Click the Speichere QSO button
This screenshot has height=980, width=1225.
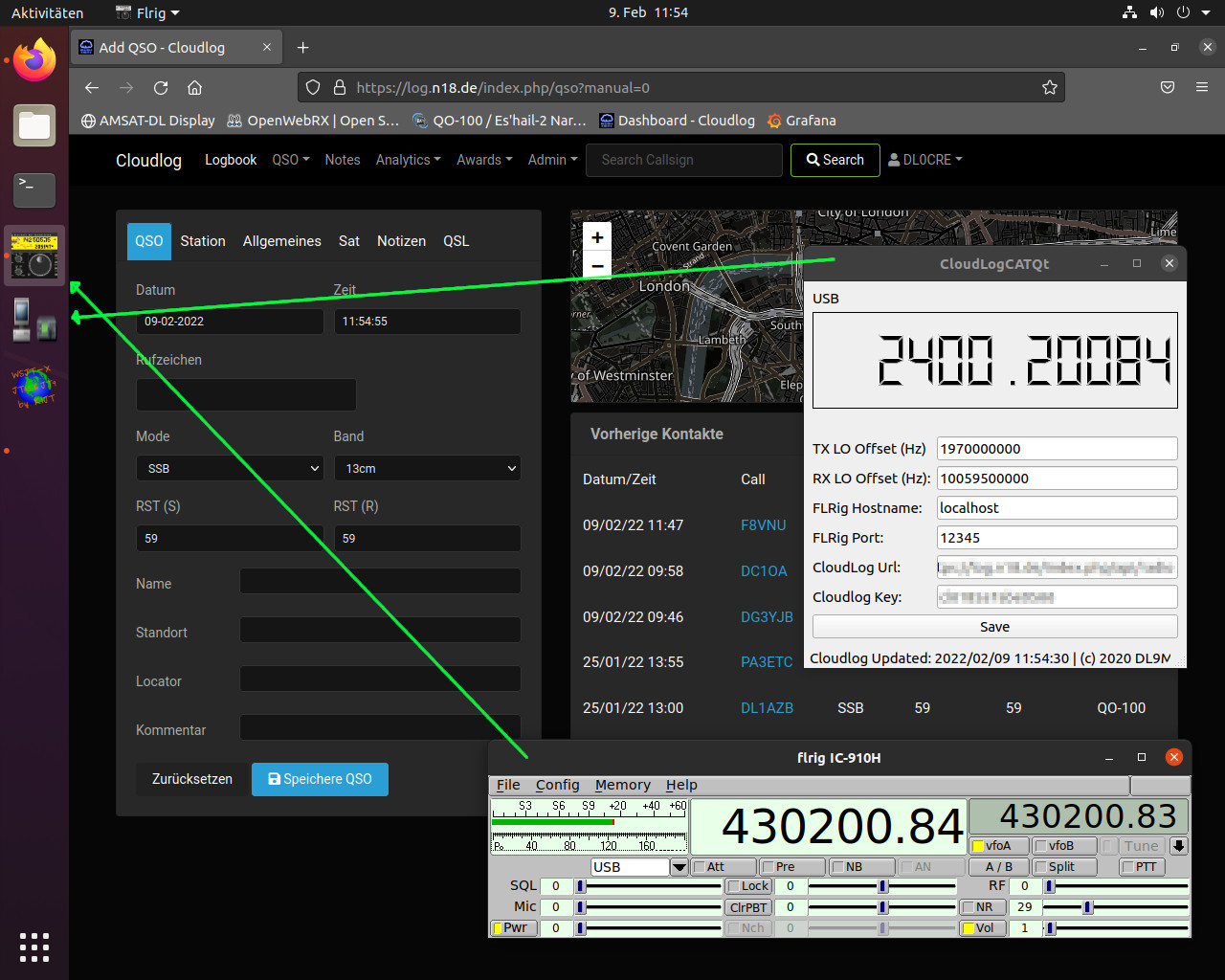(x=320, y=779)
